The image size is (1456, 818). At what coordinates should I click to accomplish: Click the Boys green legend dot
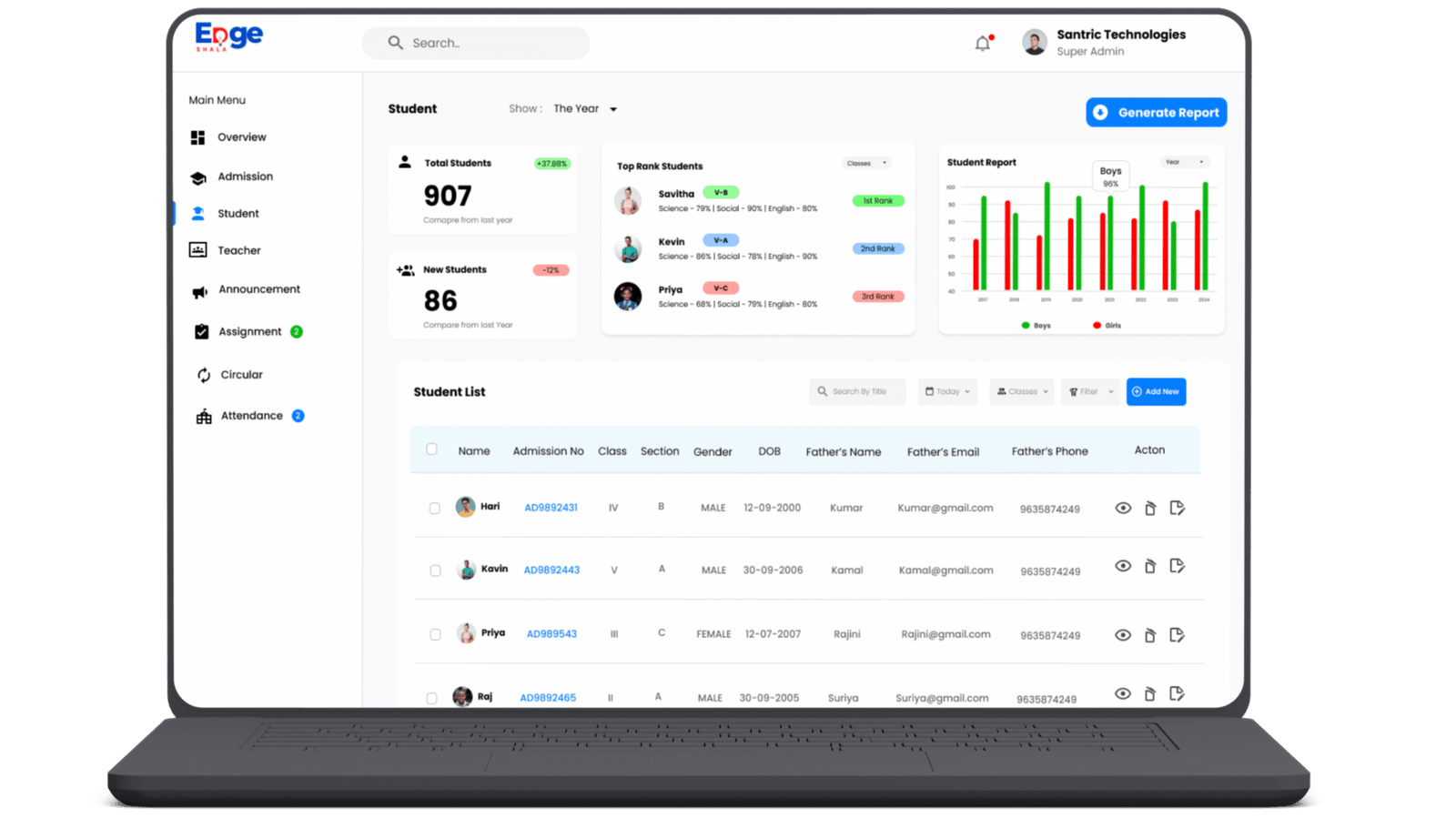pos(1026,326)
